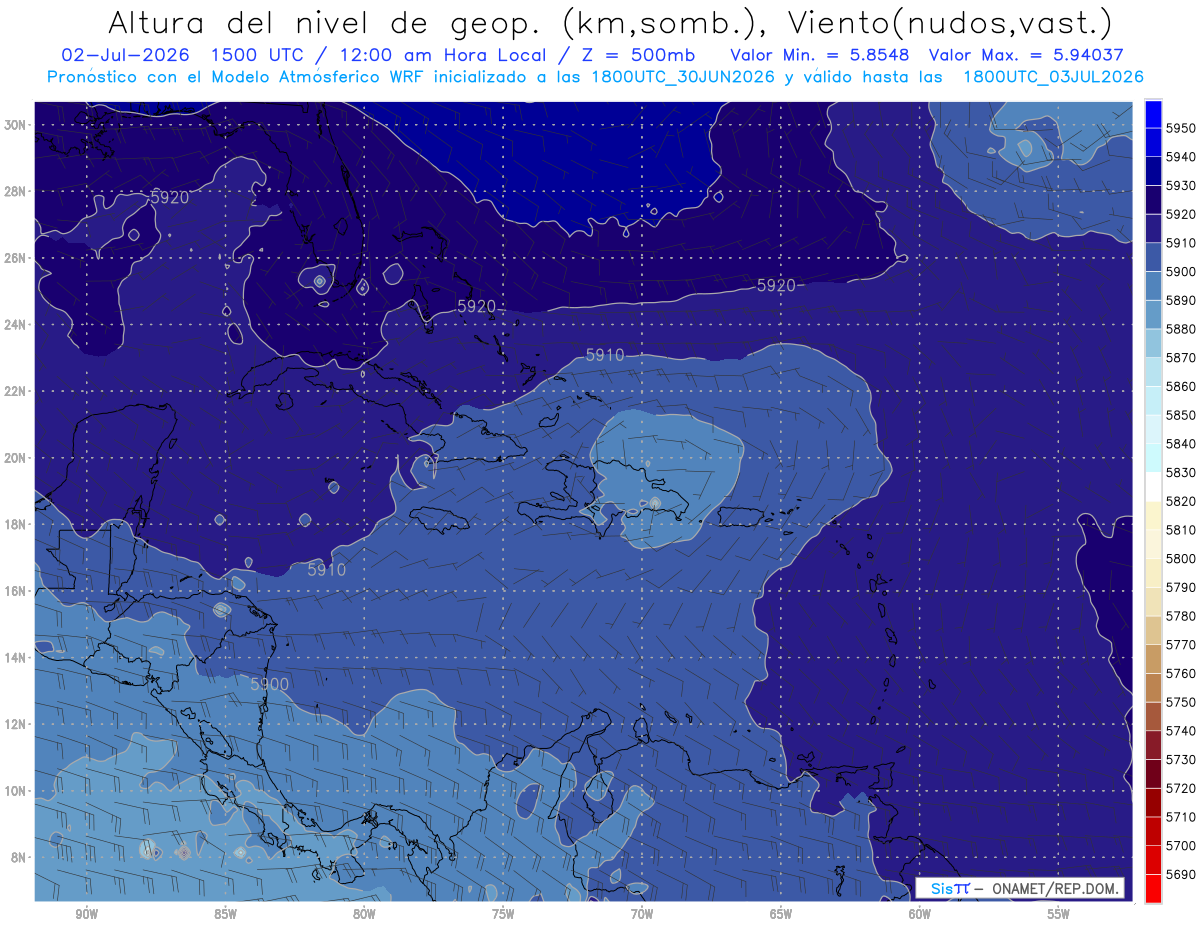Click the '18N' latitude axis label
Screen dimensions: 1200x927
[16, 524]
